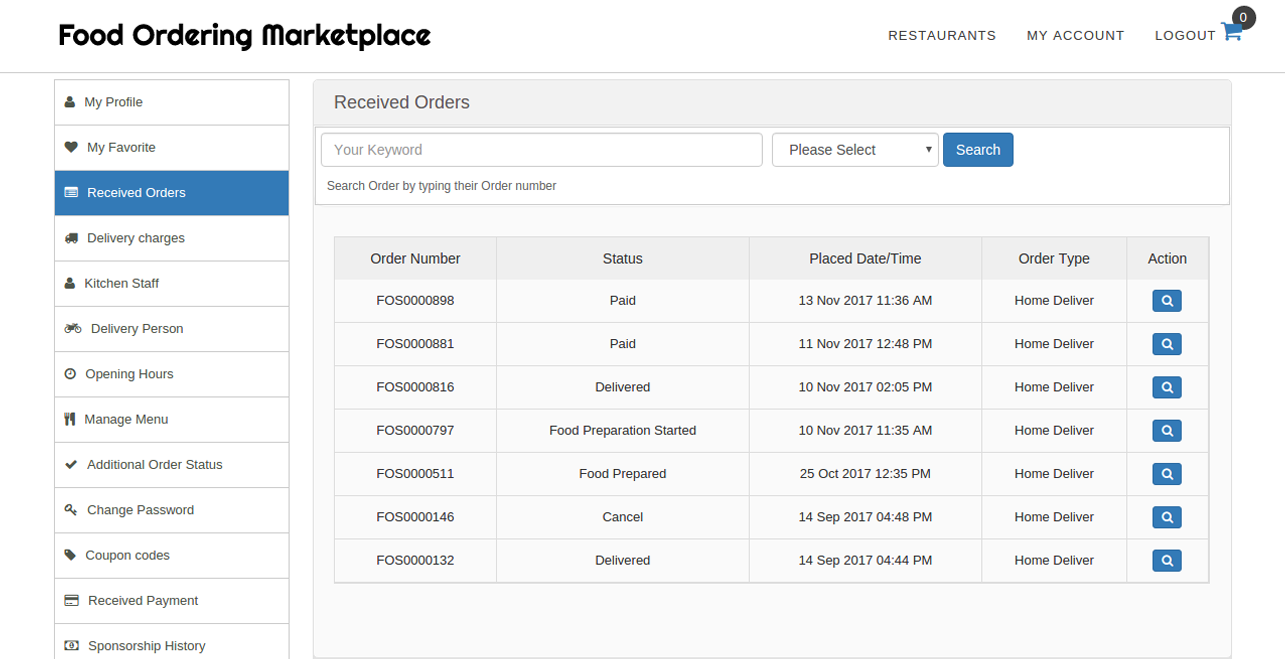1285x659 pixels.
Task: Open magnifier action for order FOS0000146
Action: pyautogui.click(x=1166, y=517)
